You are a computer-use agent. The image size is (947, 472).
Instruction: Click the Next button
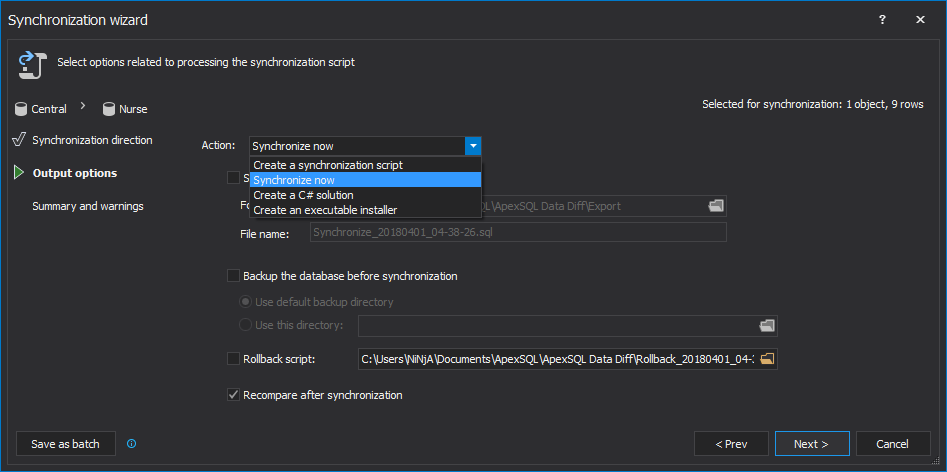click(812, 444)
